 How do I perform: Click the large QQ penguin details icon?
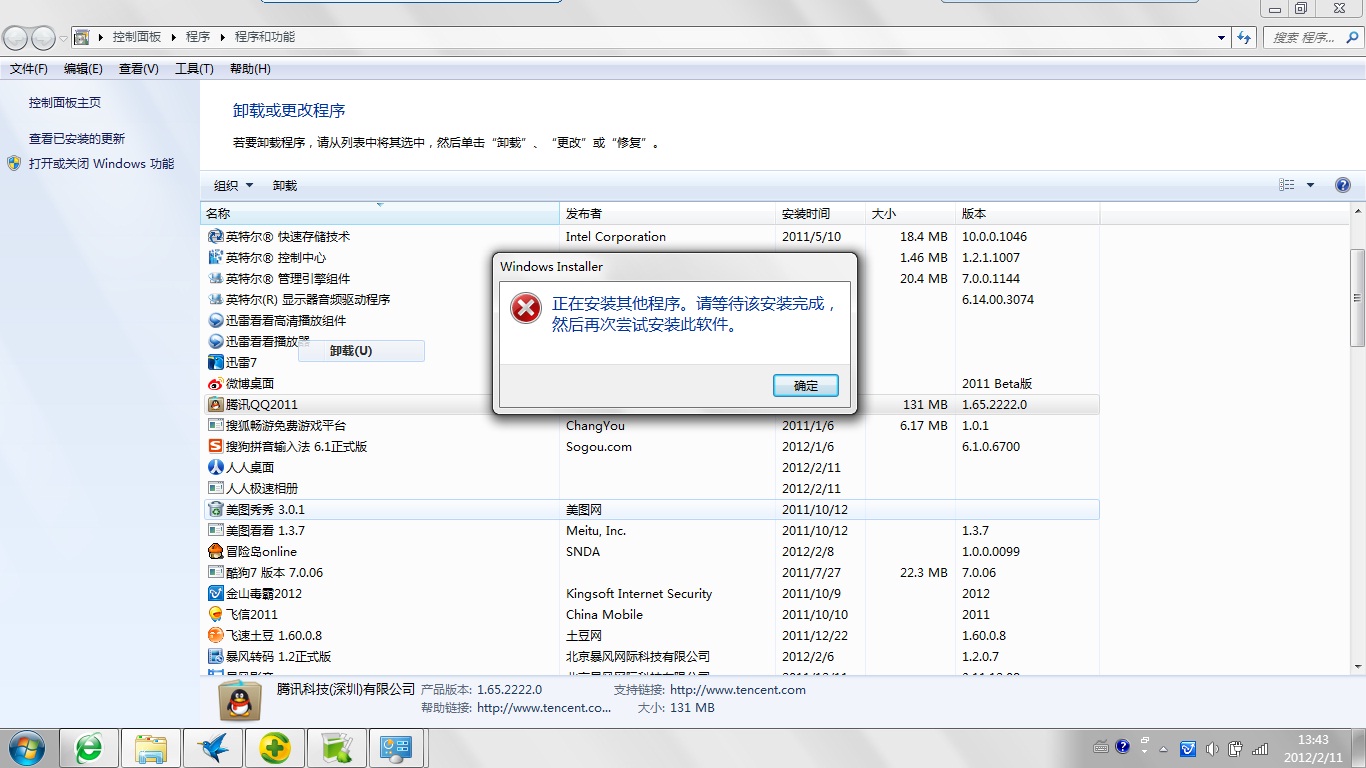coord(240,702)
